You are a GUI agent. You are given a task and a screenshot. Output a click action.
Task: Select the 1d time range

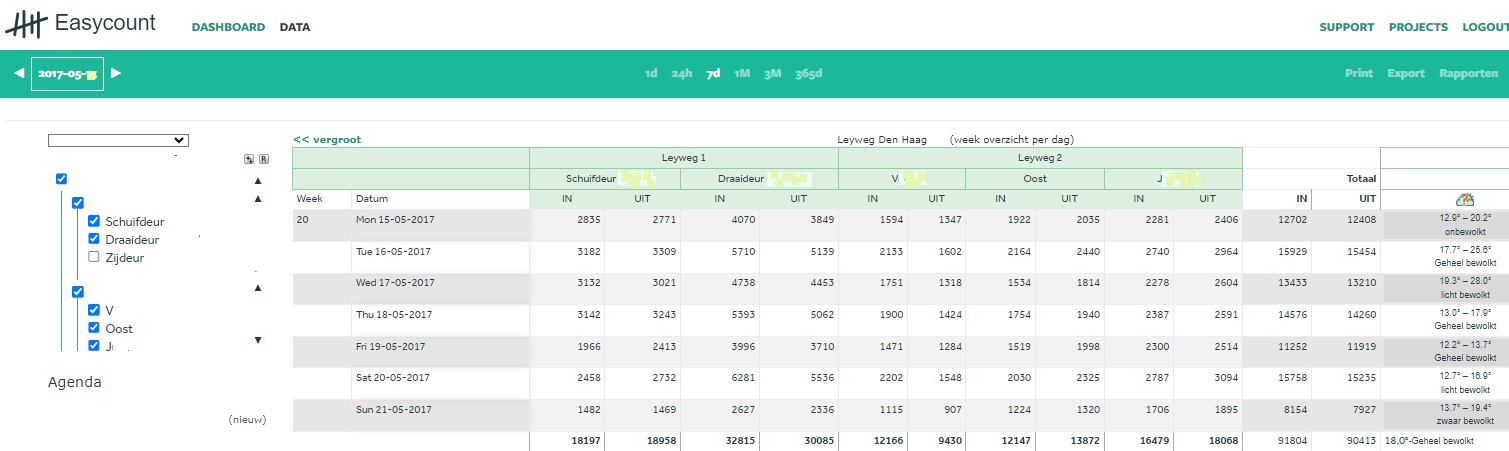click(x=651, y=73)
